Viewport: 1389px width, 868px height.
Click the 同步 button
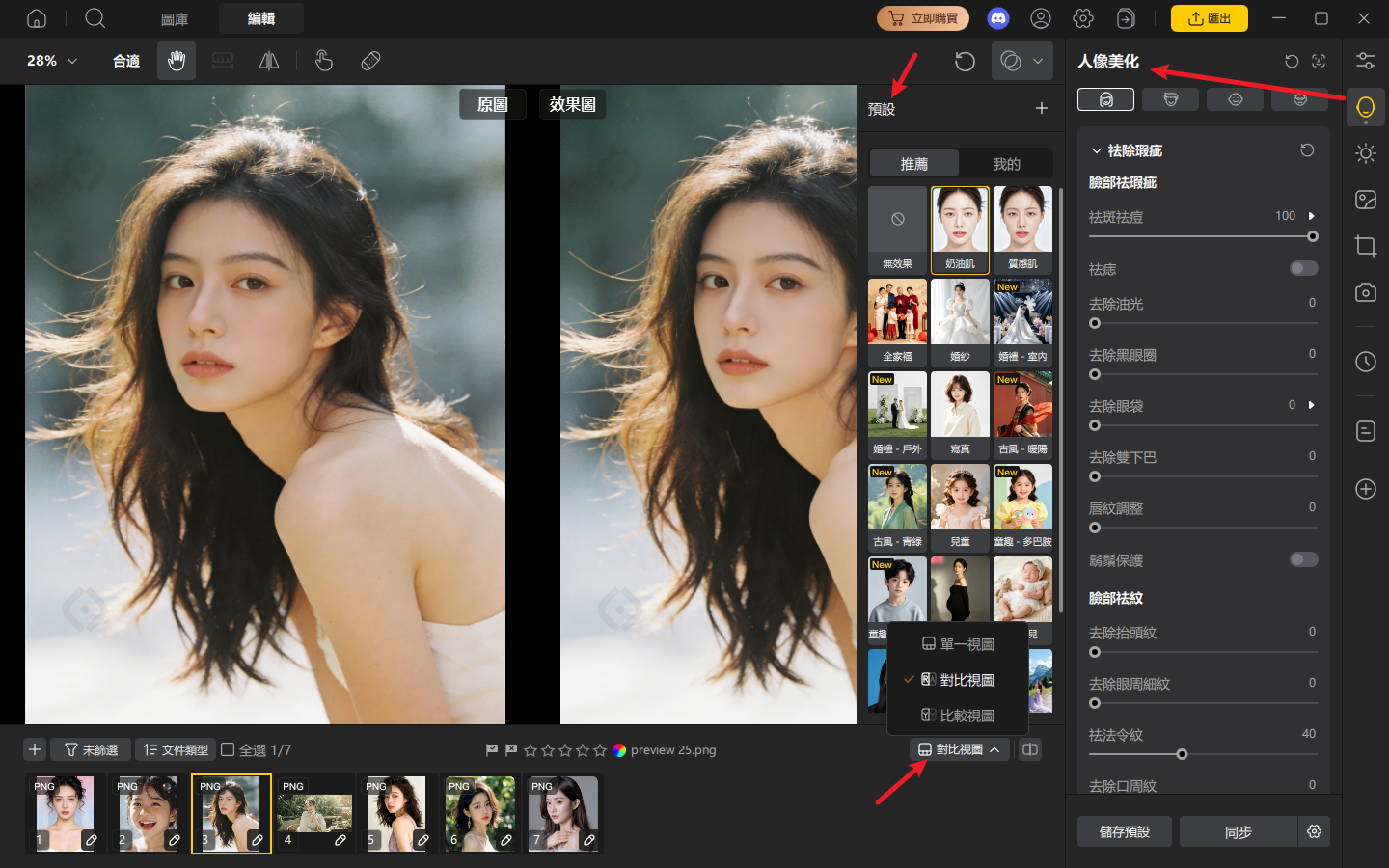(x=1239, y=831)
